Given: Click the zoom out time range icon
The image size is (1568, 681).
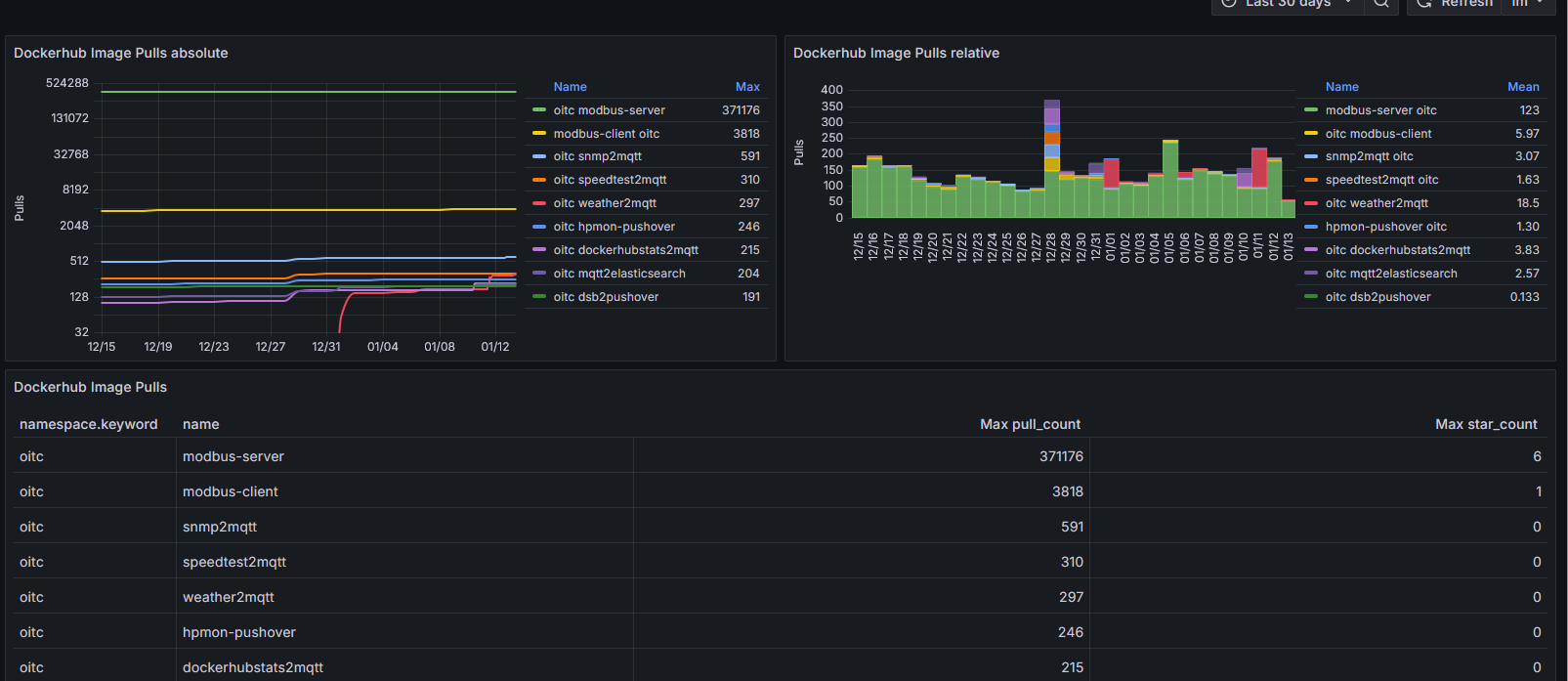Looking at the screenshot, I should (1381, 4).
